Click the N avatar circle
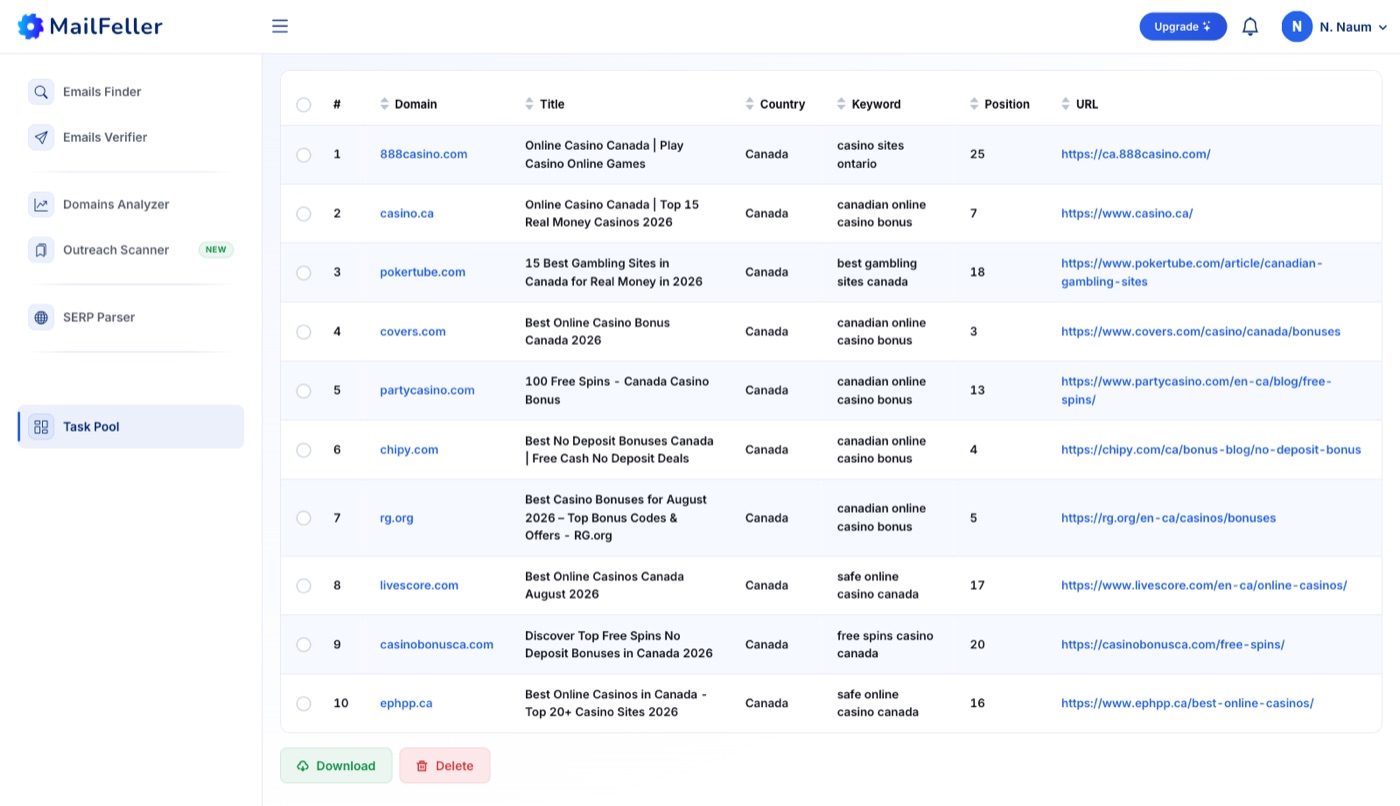This screenshot has height=806, width=1400. tap(1296, 27)
